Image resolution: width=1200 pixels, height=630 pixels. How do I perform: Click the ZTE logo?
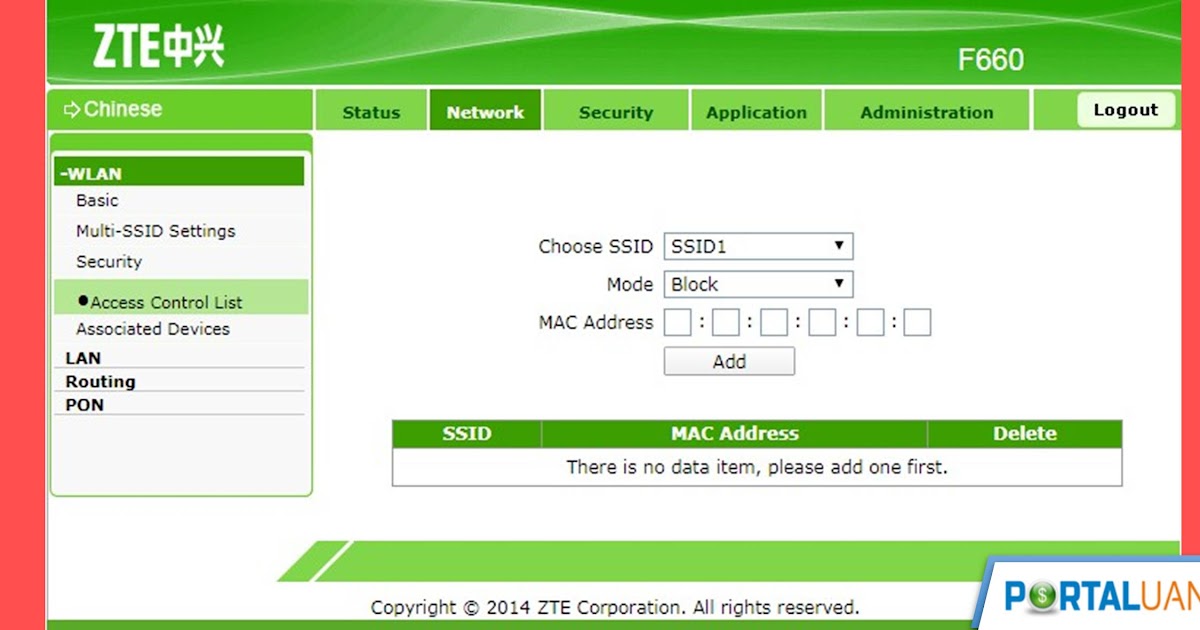click(158, 46)
